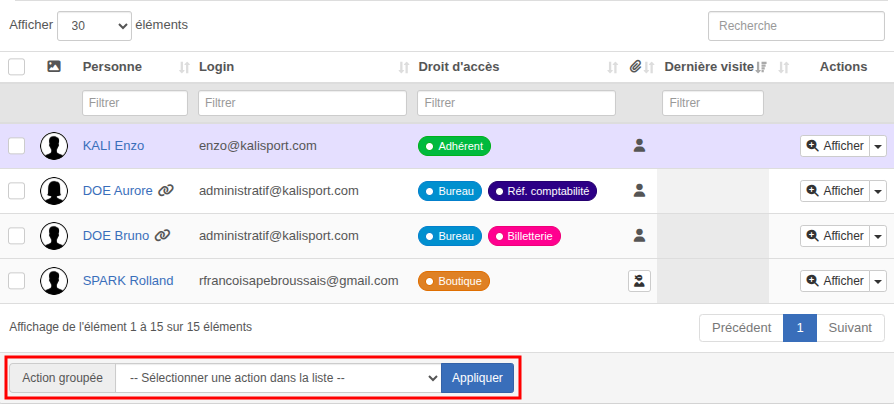The height and width of the screenshot is (404, 894).
Task: Click the boxed user icon in SPARK Rolland's row
Action: 639,281
